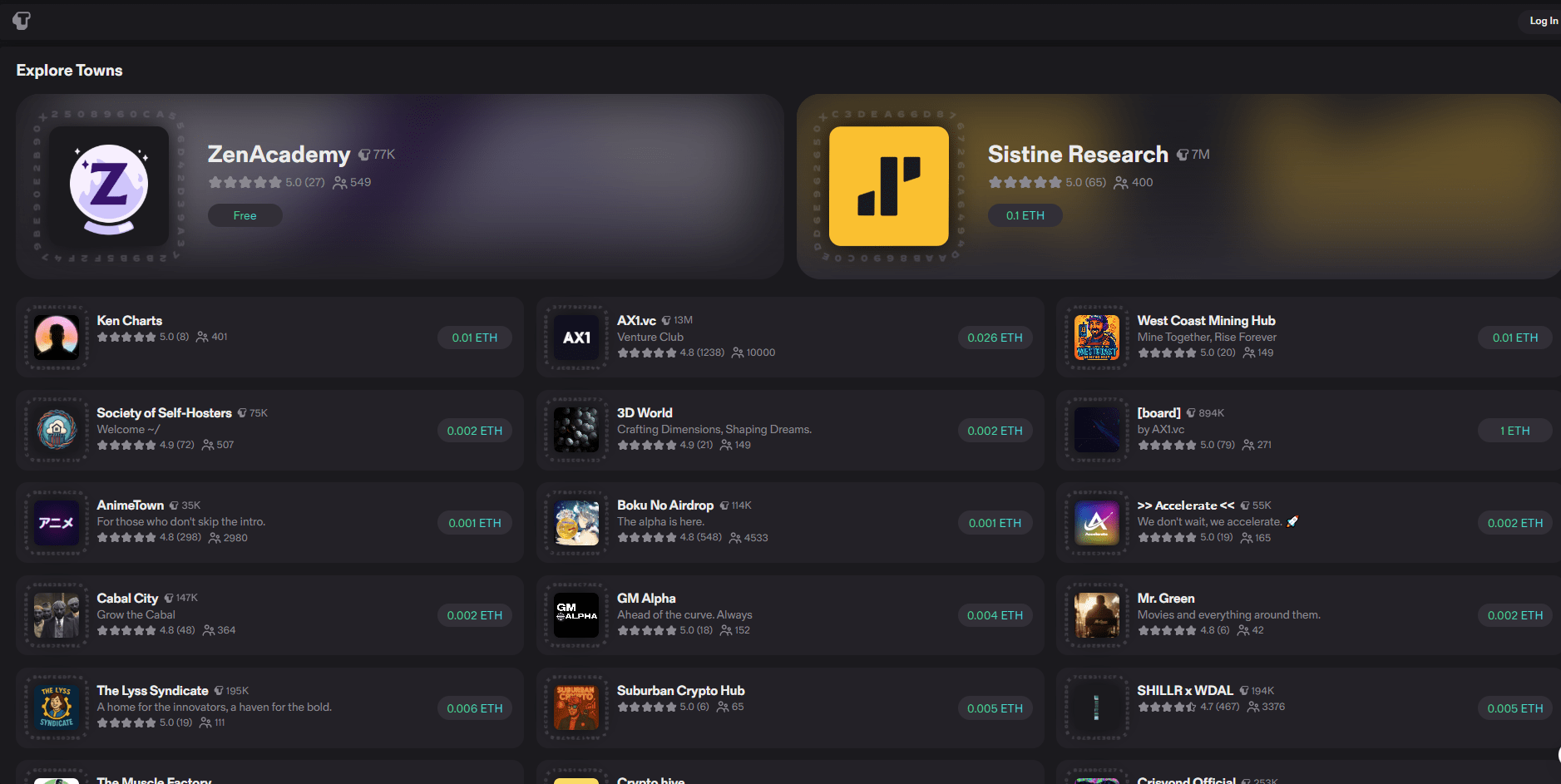Screen dimensions: 1561x784
Task: Open the Mr. Green town name
Action: [x=1166, y=599]
